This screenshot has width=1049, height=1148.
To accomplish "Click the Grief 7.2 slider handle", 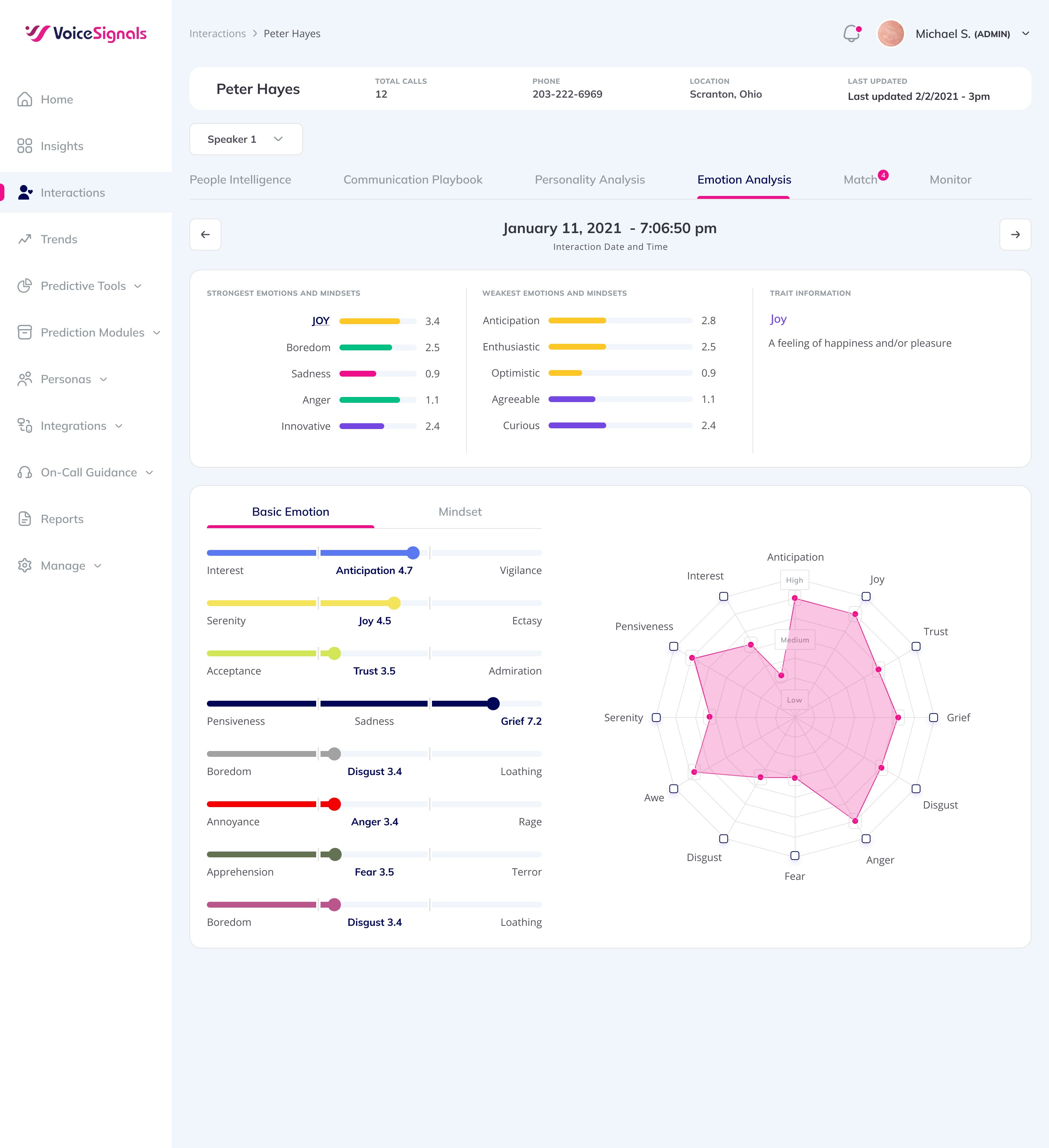I will (x=493, y=704).
